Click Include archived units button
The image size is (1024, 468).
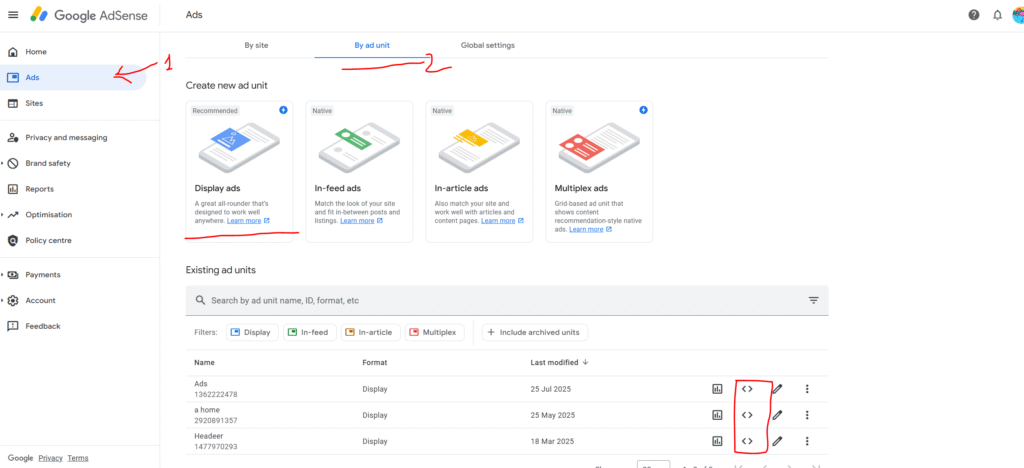(x=535, y=332)
